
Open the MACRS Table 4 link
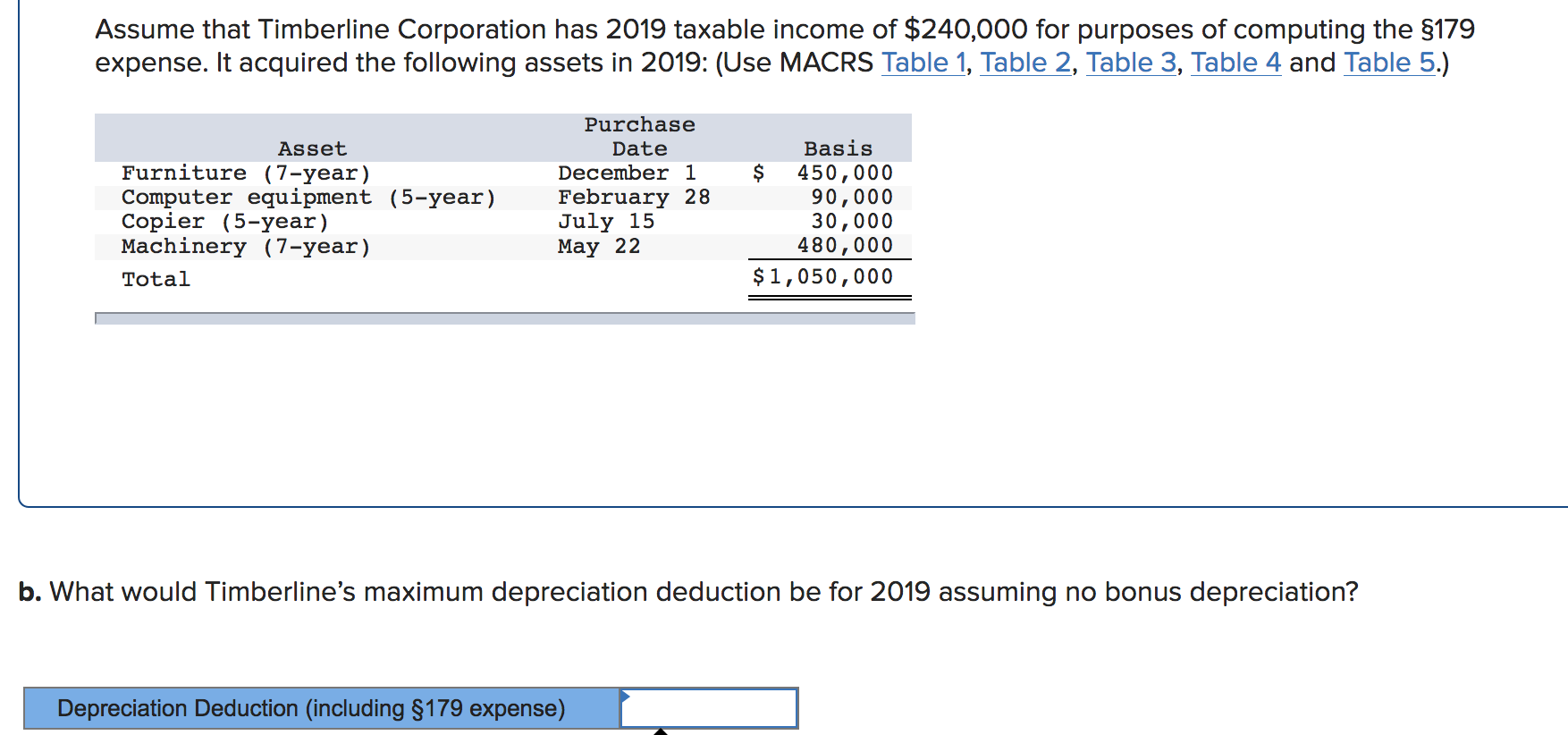click(x=1235, y=63)
